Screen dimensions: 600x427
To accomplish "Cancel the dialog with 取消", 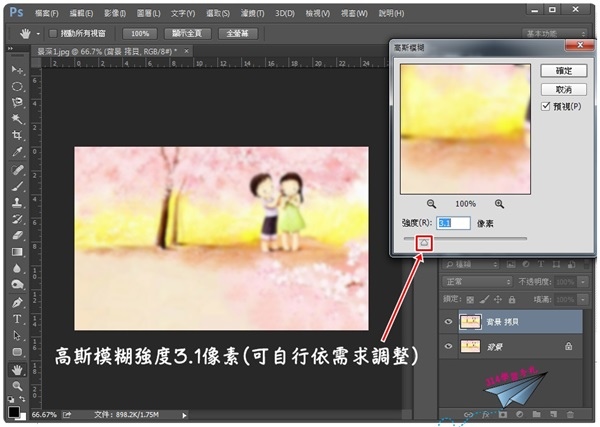I will click(x=564, y=90).
